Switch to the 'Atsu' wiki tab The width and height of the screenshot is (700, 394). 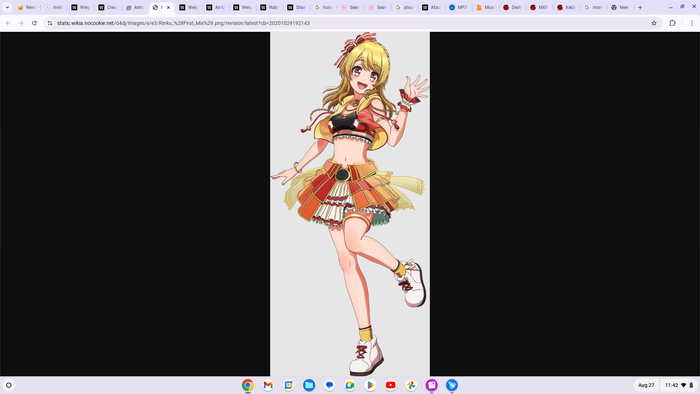click(x=431, y=7)
